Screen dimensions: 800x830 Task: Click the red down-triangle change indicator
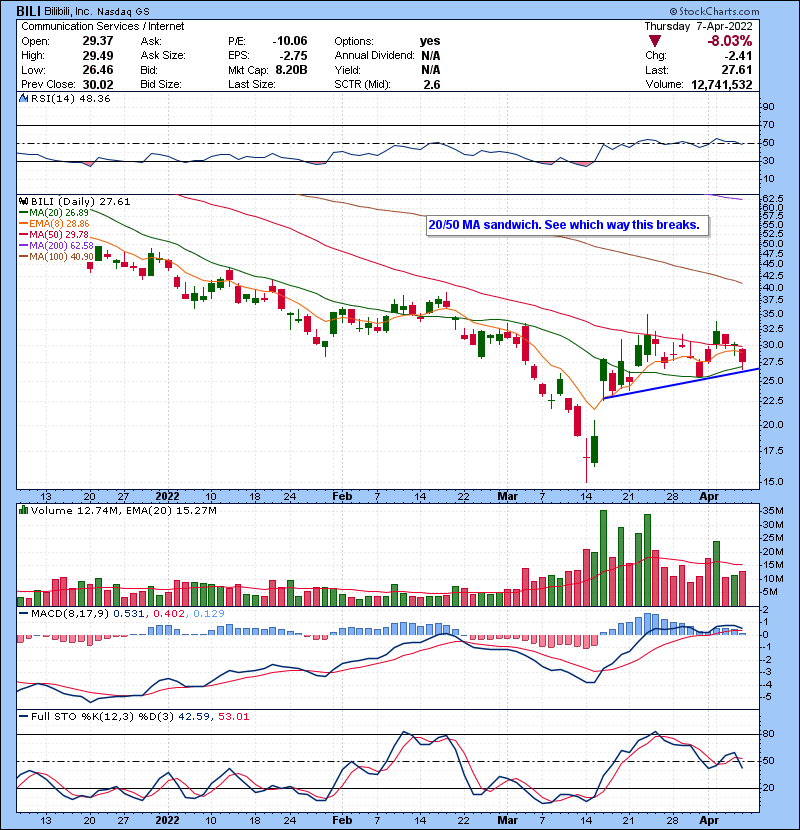pos(654,41)
